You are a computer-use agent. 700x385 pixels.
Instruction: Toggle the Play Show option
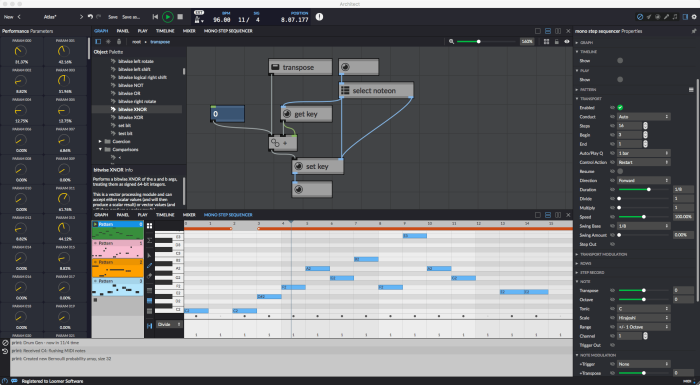point(620,80)
